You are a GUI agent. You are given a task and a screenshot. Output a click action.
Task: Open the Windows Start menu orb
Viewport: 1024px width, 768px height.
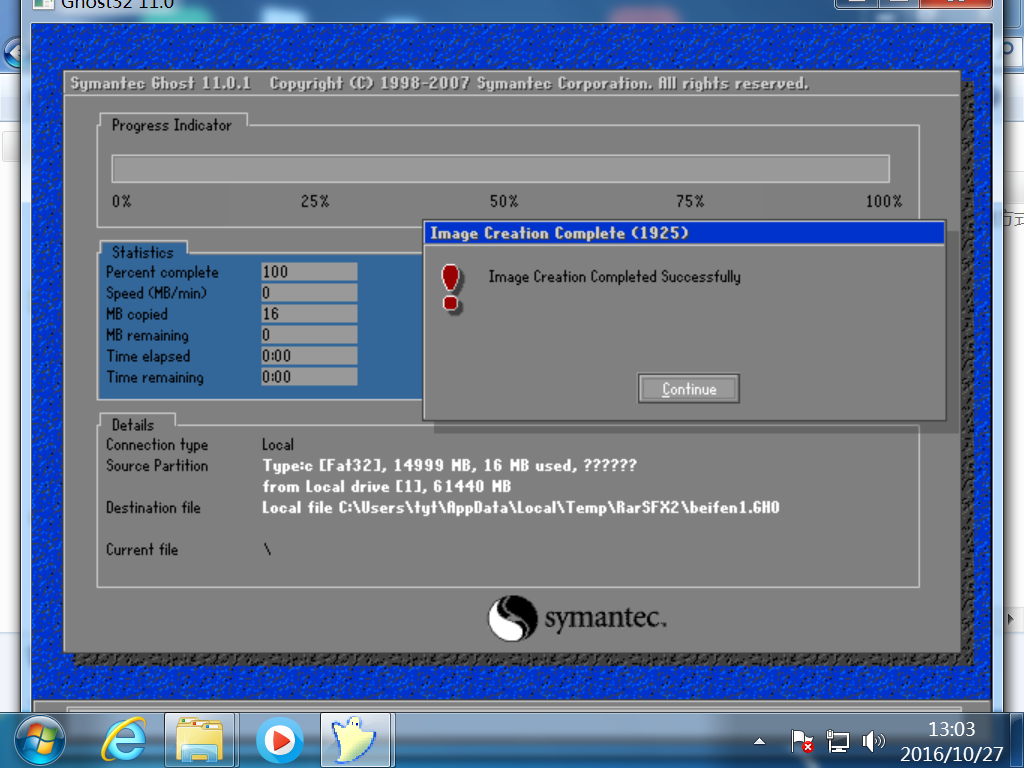(x=40, y=741)
